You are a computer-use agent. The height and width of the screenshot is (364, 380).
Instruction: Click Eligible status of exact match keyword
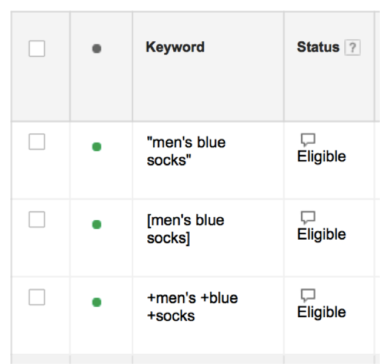(x=321, y=234)
